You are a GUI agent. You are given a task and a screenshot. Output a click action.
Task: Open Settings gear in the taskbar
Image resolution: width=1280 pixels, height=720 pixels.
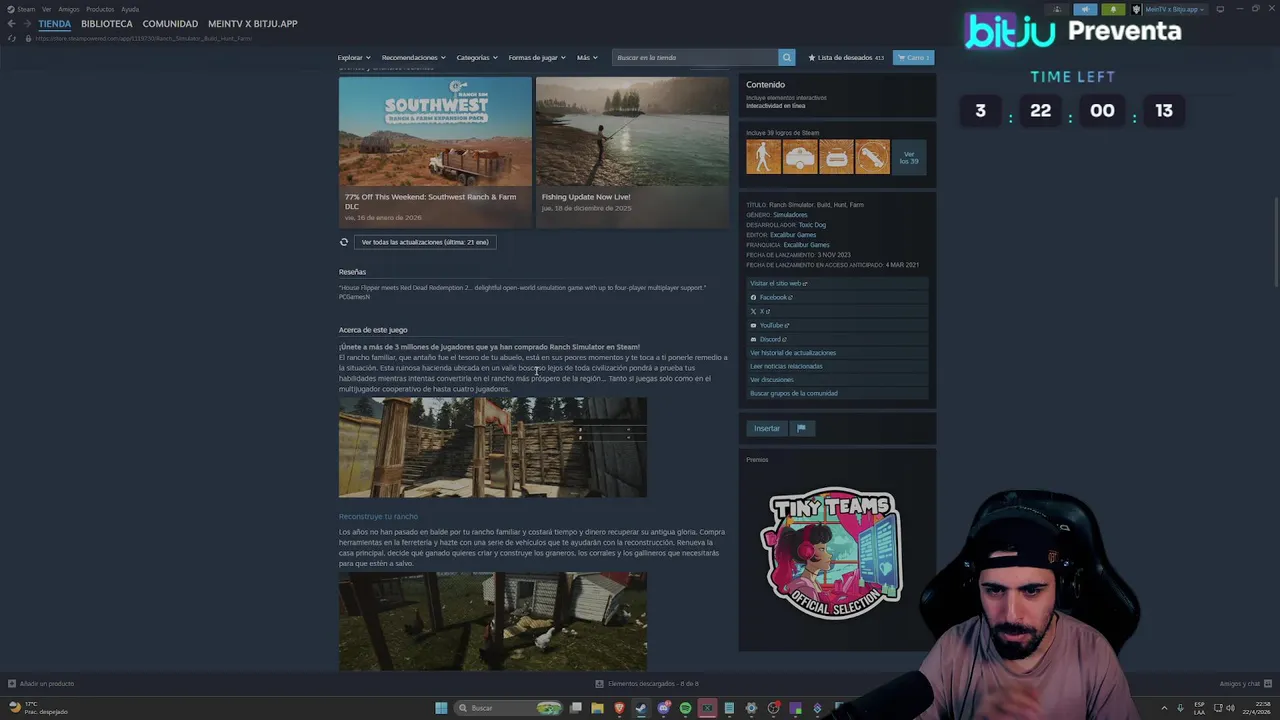(x=751, y=708)
